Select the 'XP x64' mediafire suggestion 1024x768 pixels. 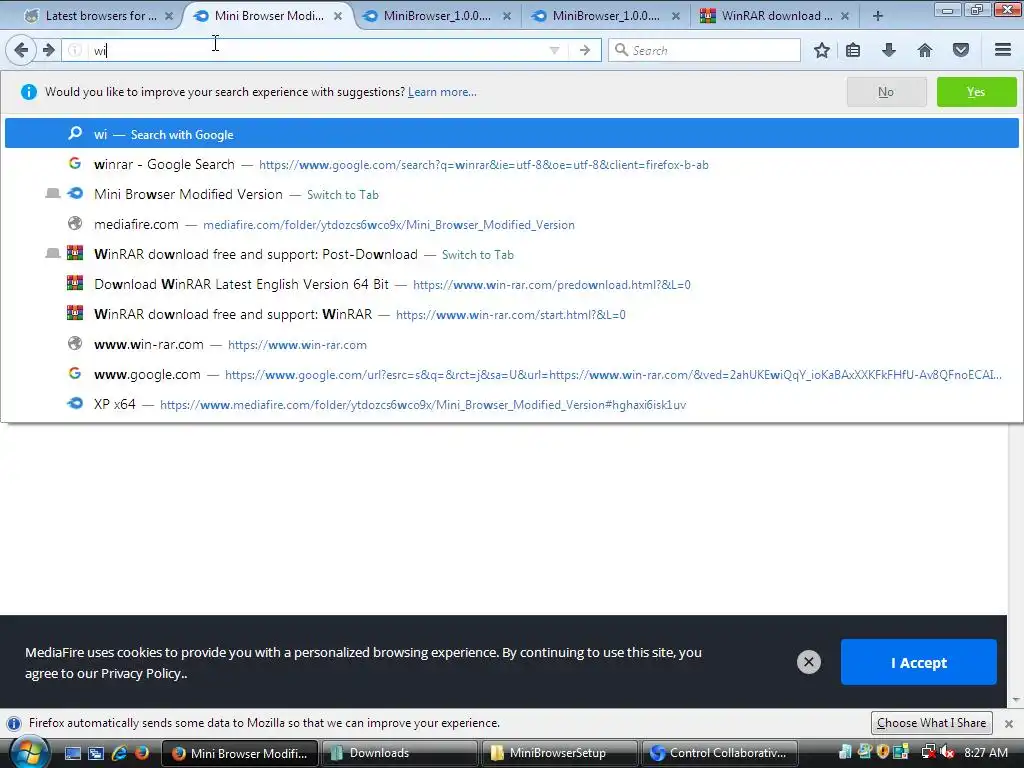(x=511, y=404)
